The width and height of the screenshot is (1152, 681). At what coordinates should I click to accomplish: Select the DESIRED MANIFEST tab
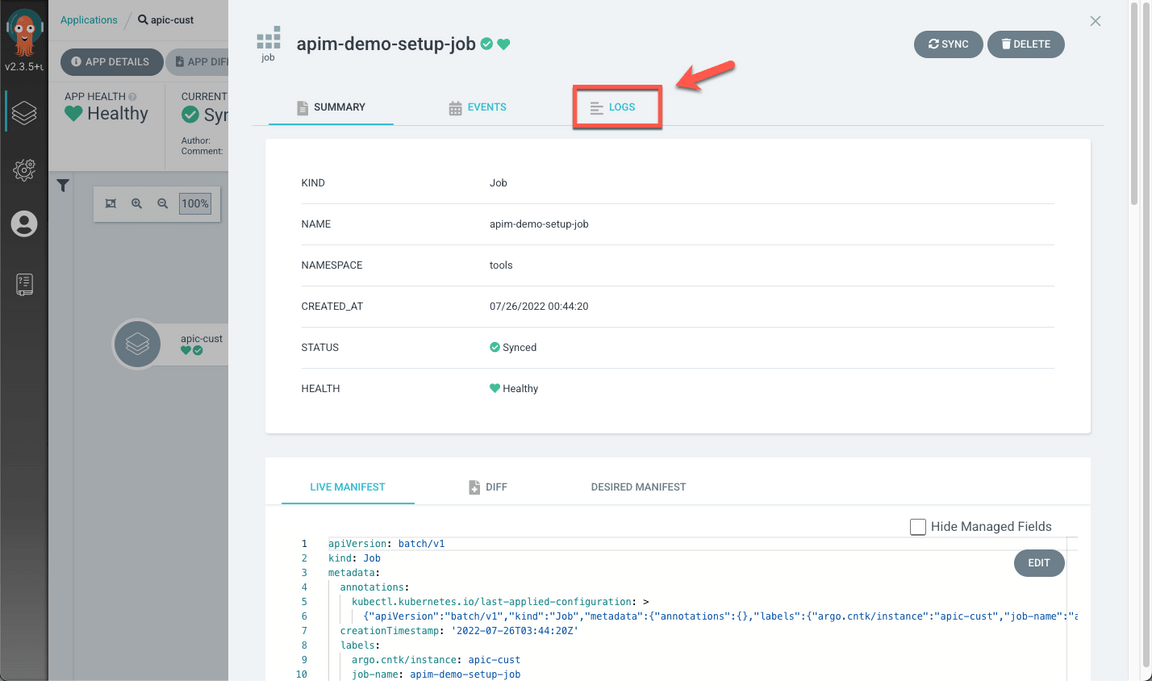[x=638, y=487]
